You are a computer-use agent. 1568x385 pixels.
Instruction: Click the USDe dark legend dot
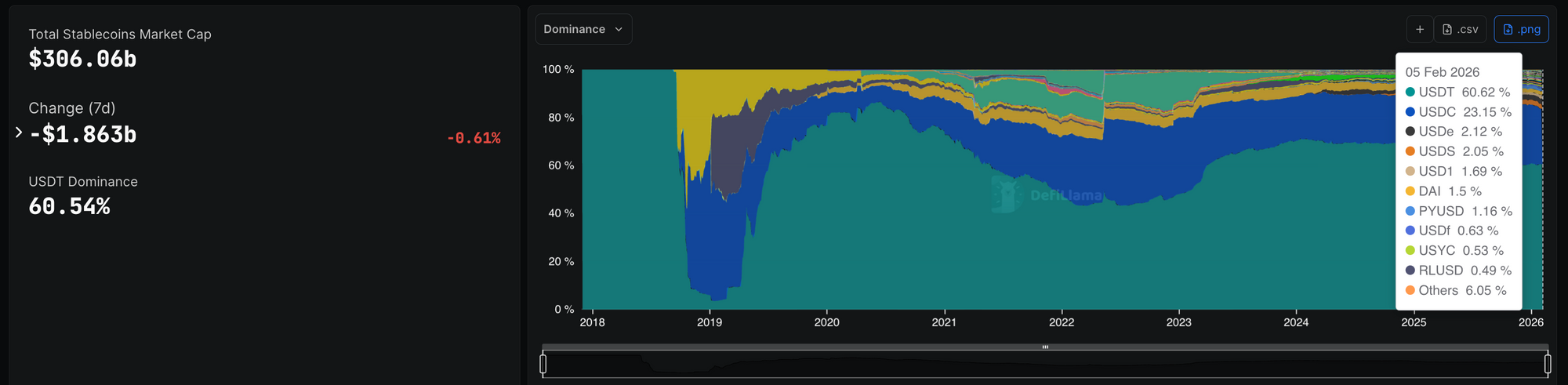(x=1410, y=132)
